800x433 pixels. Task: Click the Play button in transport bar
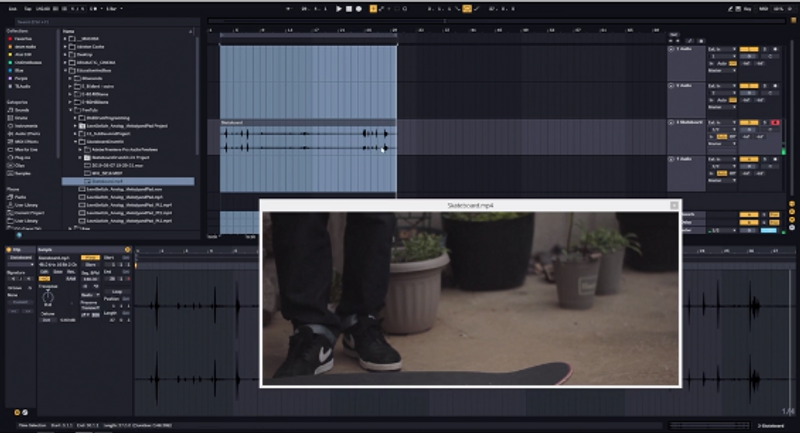point(339,9)
